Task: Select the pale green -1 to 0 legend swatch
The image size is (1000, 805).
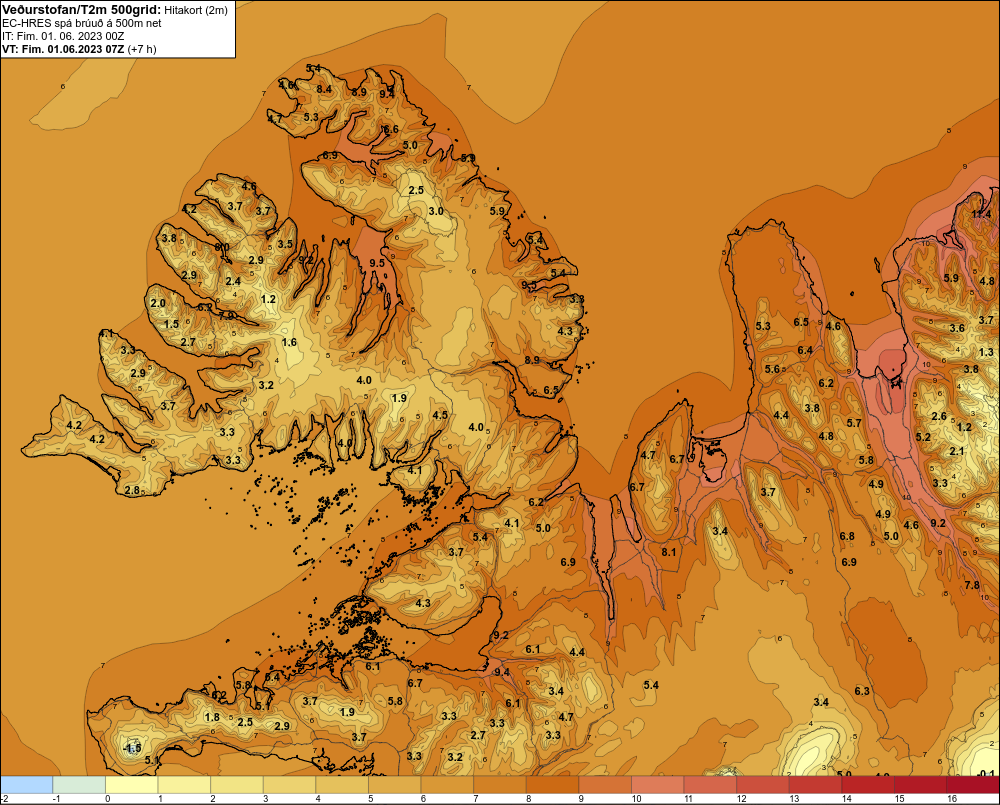Action: [79, 785]
